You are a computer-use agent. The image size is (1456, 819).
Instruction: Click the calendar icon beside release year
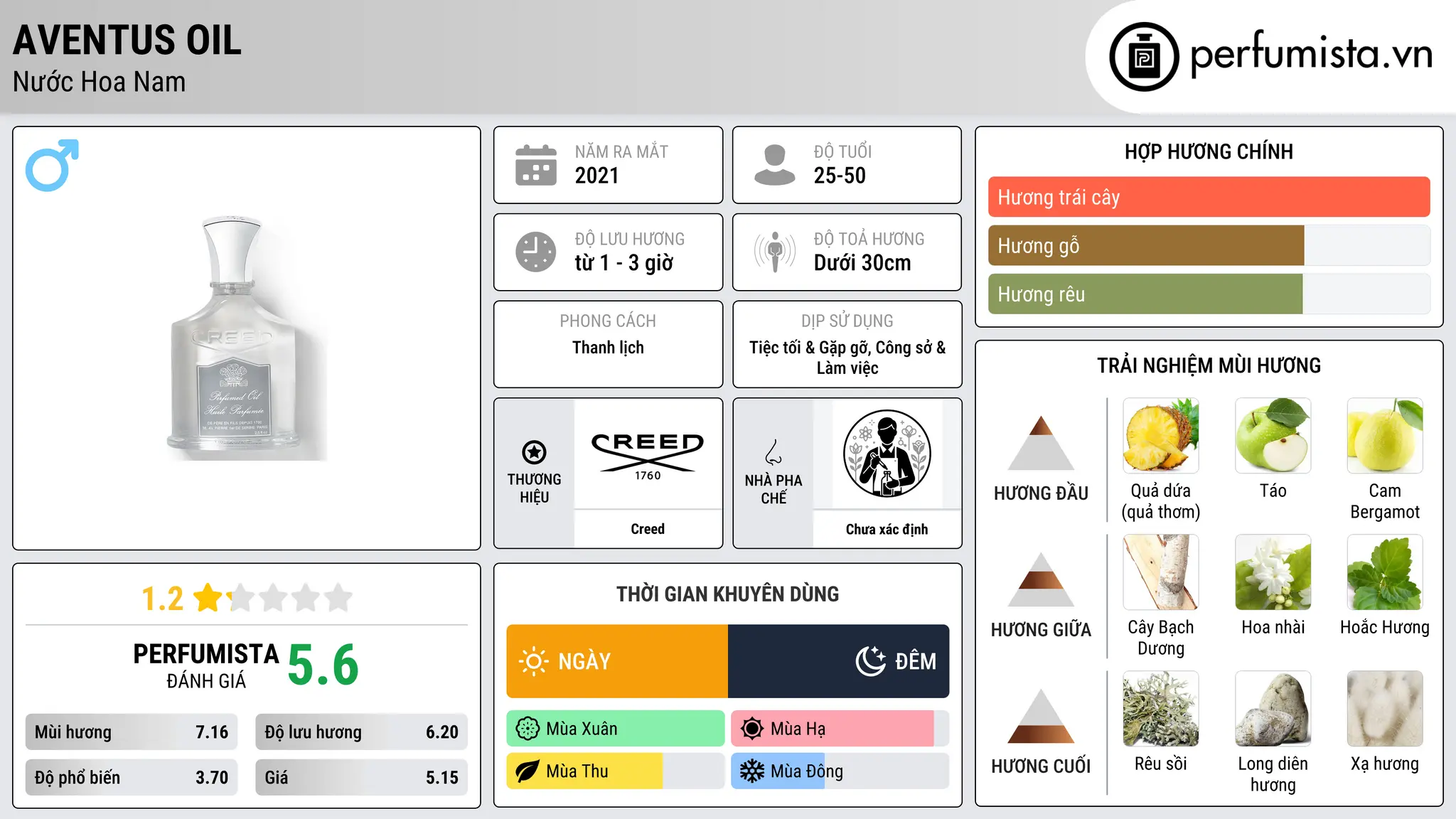tap(535, 165)
